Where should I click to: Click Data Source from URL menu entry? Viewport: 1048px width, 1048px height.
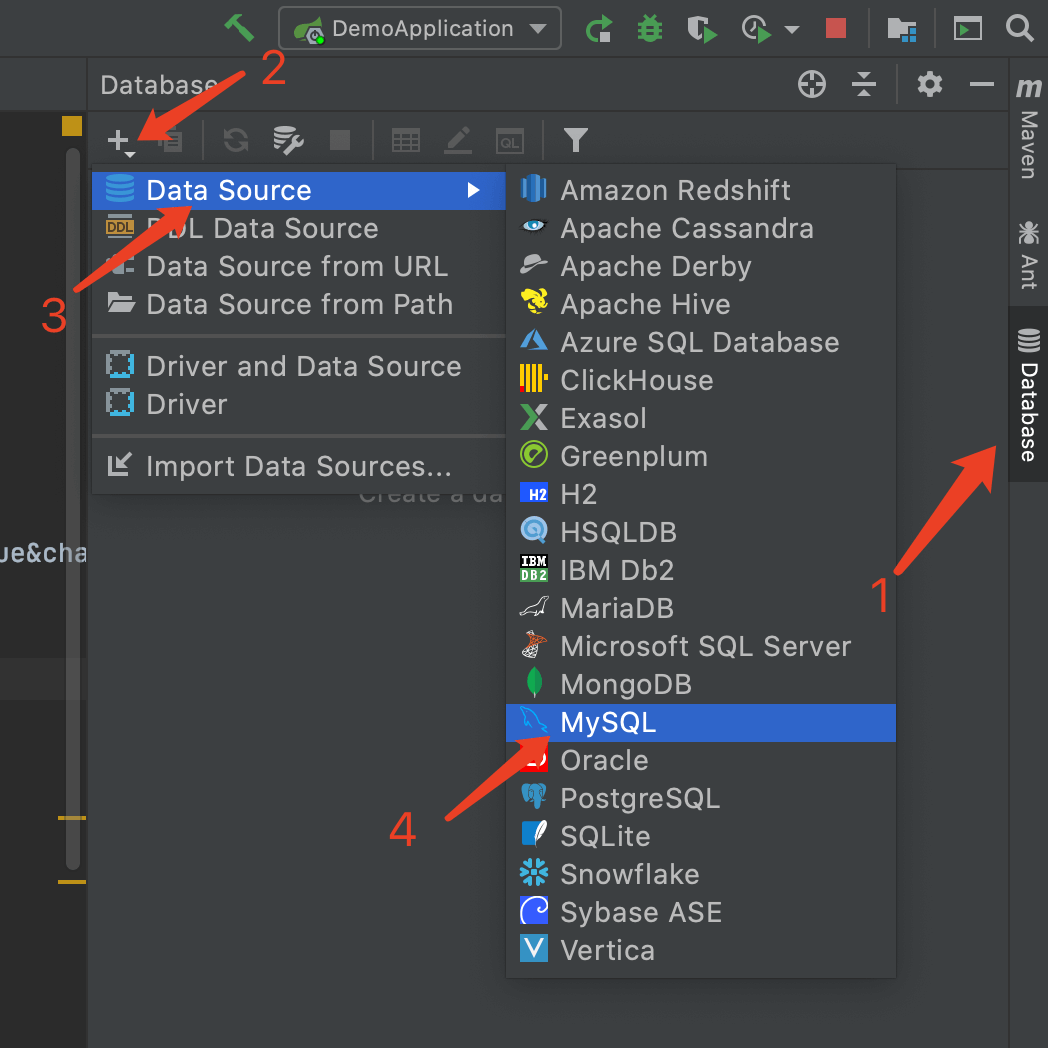point(297,267)
